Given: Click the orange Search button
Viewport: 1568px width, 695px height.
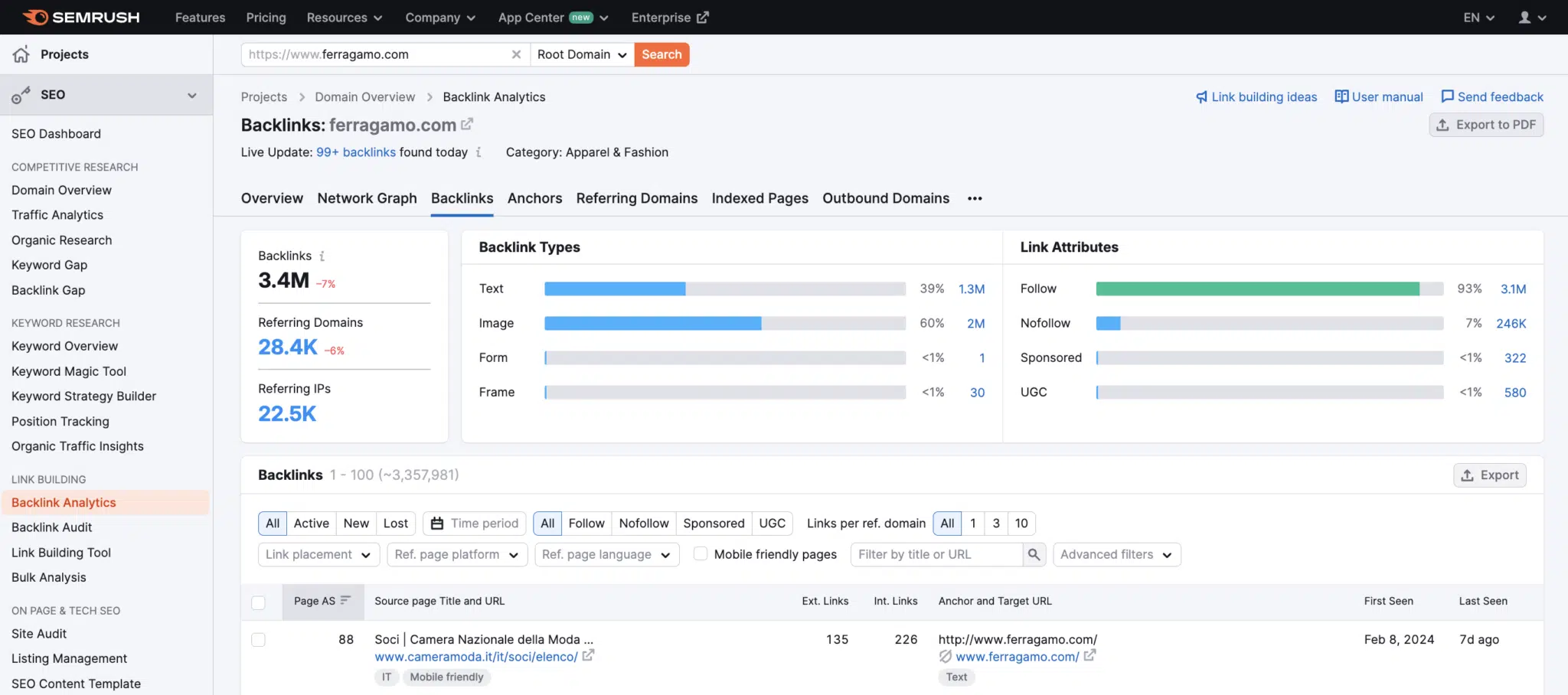Looking at the screenshot, I should (661, 54).
